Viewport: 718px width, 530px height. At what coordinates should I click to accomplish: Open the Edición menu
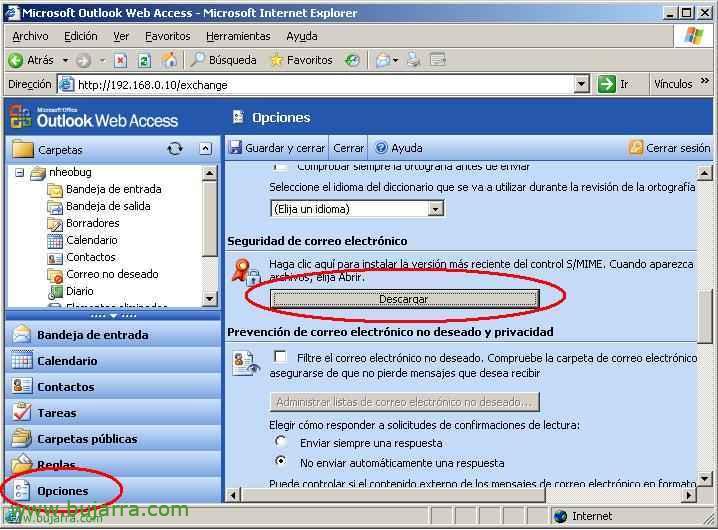(x=81, y=36)
